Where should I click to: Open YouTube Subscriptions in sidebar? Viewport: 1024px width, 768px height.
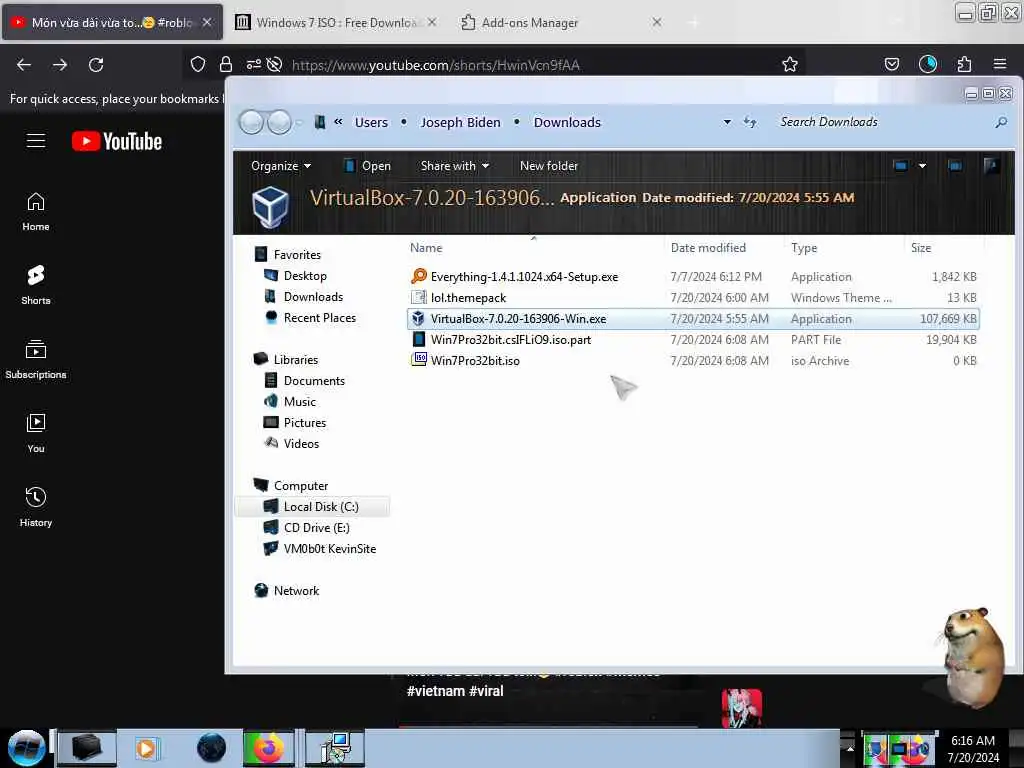pos(36,359)
